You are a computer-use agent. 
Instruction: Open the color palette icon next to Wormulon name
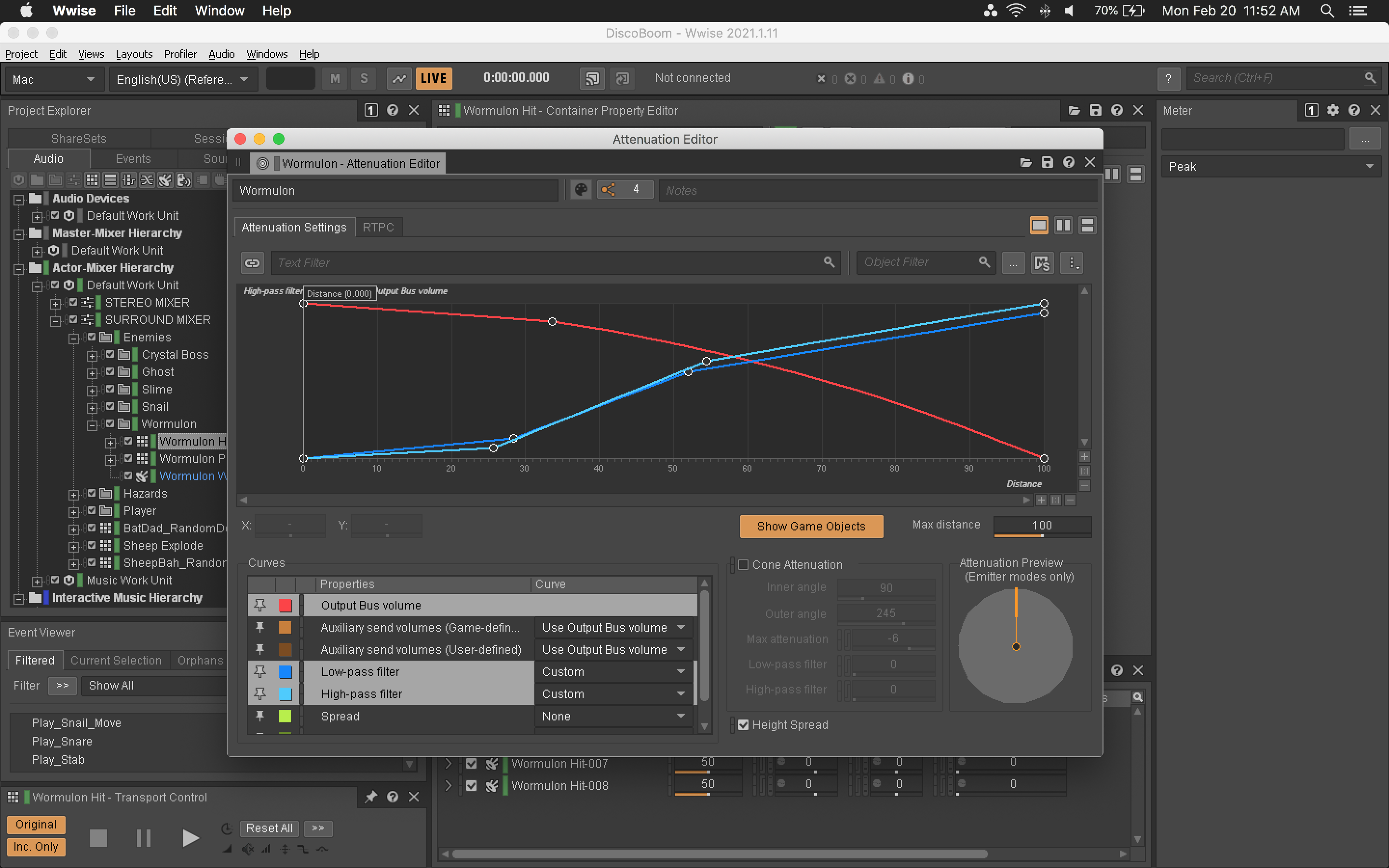[581, 190]
